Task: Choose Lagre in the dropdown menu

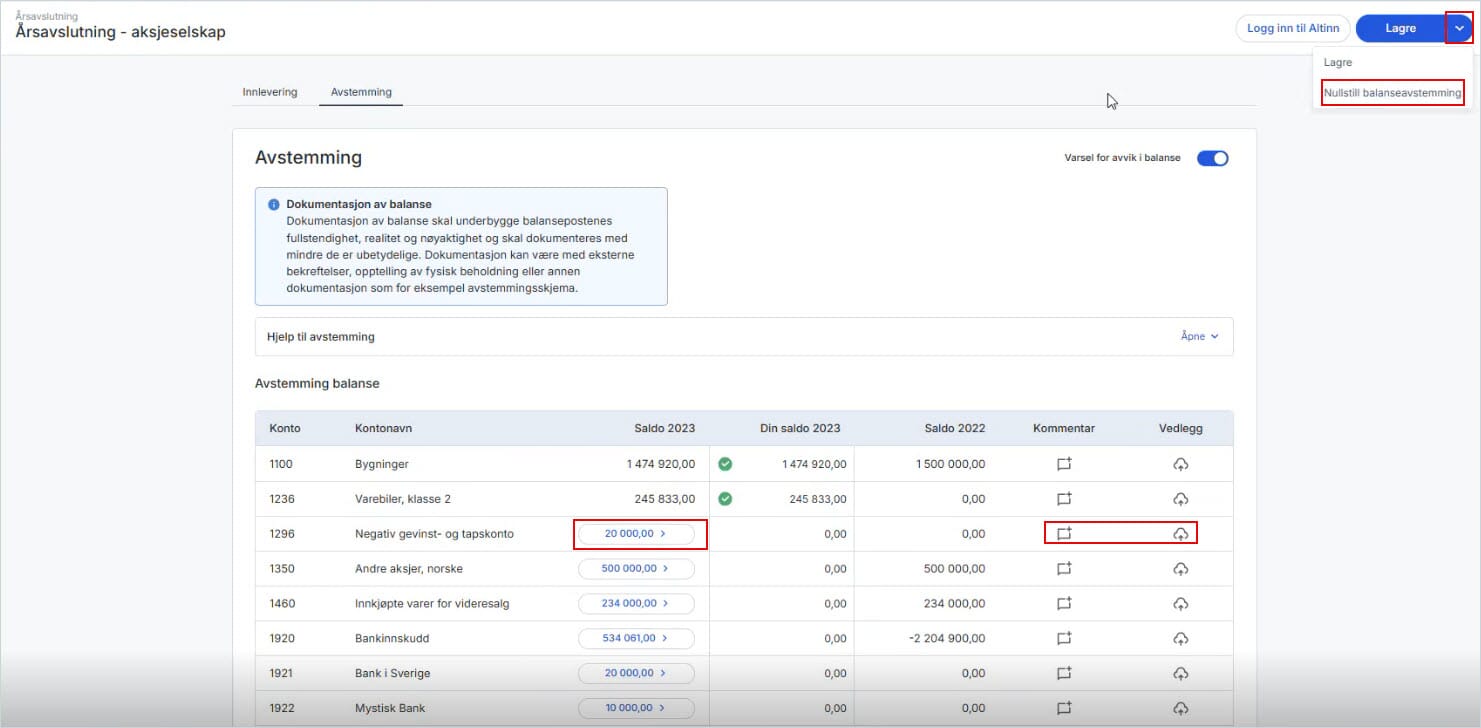Action: (1338, 62)
